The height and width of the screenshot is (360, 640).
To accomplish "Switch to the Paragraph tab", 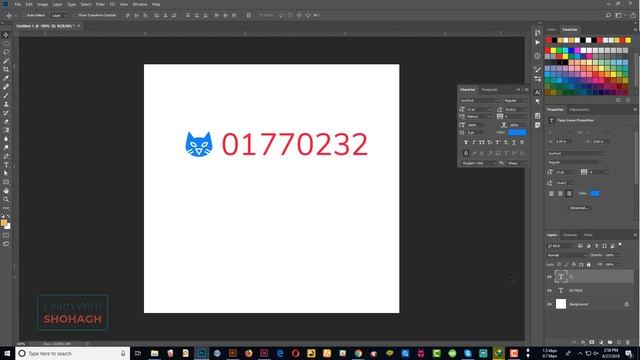I will click(489, 90).
